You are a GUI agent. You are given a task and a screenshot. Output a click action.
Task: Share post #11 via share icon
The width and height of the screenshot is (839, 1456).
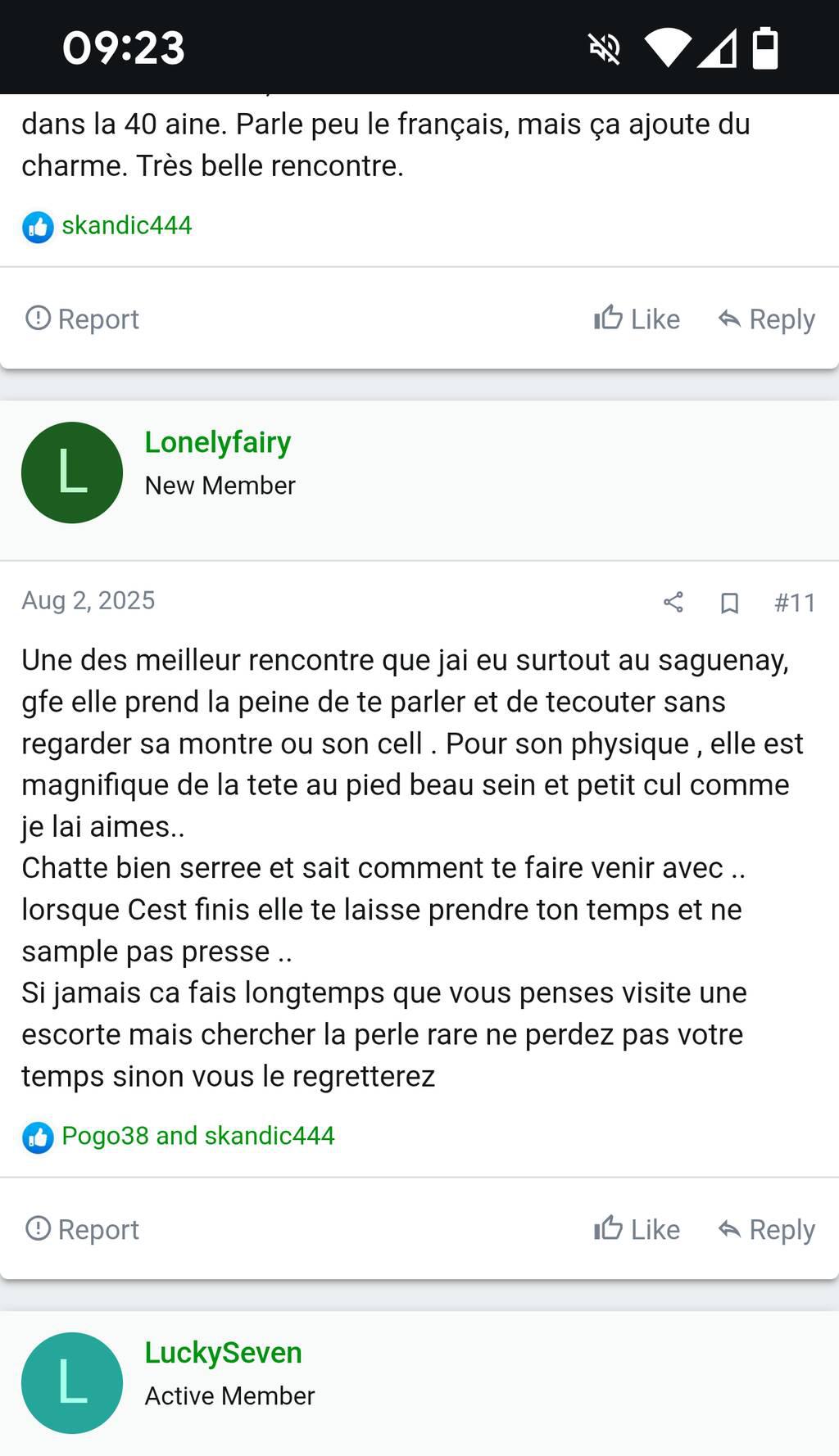[673, 603]
